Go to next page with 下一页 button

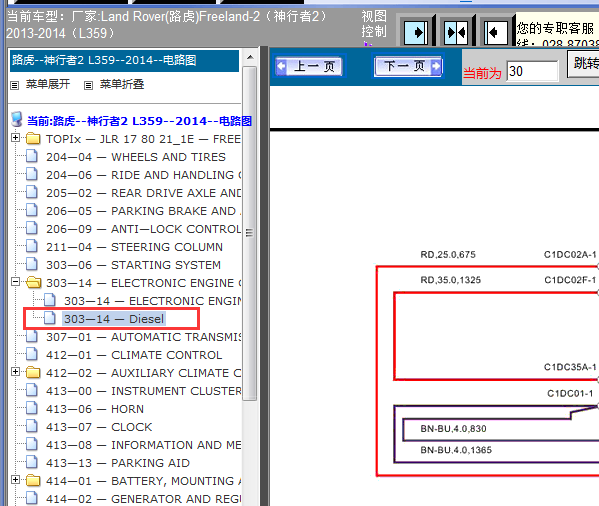coord(408,66)
